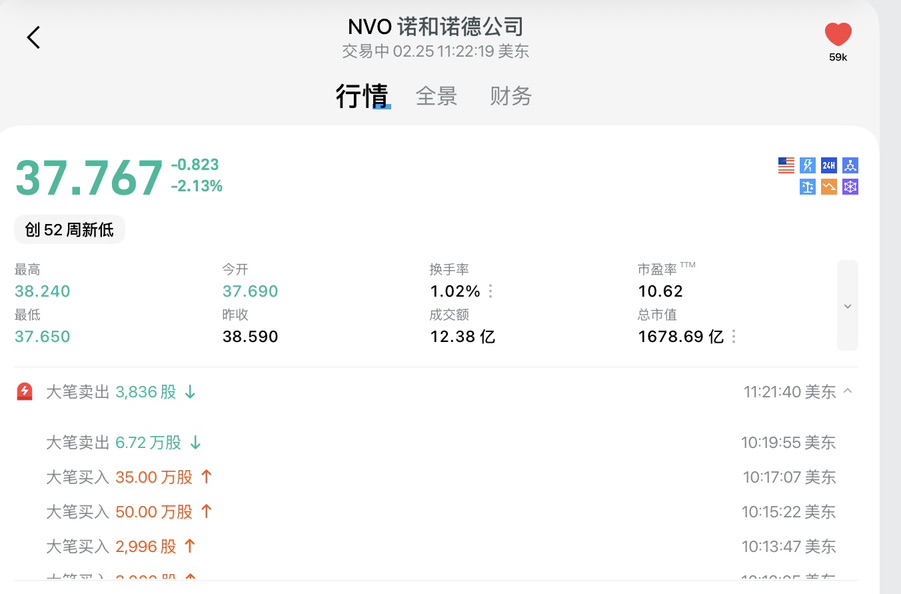
Task: Open the 换手率 more options dots
Action: pyautogui.click(x=491, y=292)
